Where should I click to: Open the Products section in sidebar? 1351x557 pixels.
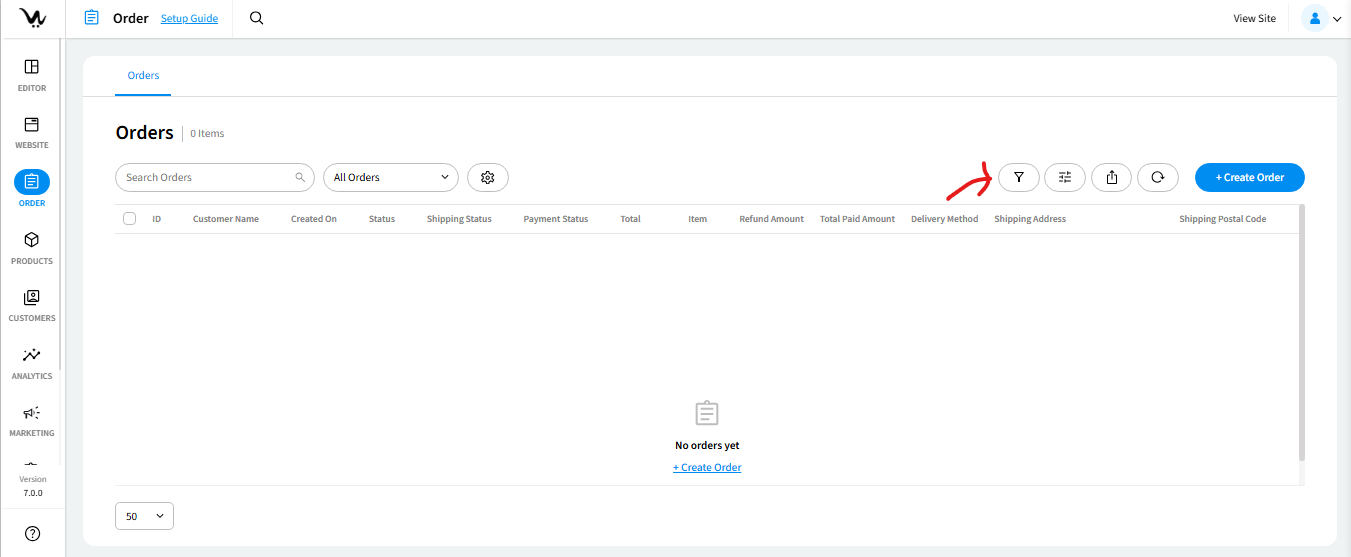31,246
